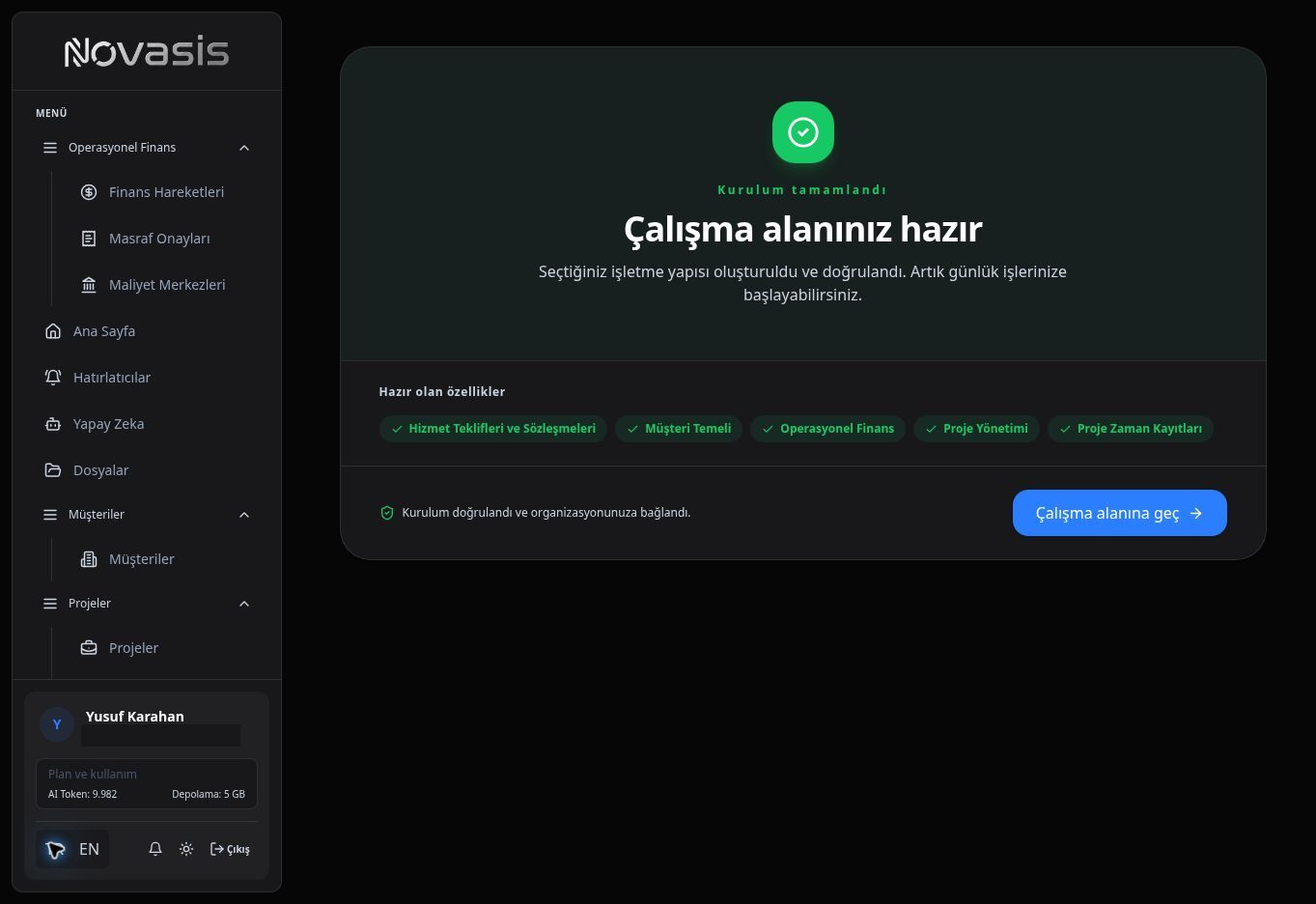Click the Proje Zaman Kayıtları chip

pyautogui.click(x=1131, y=429)
